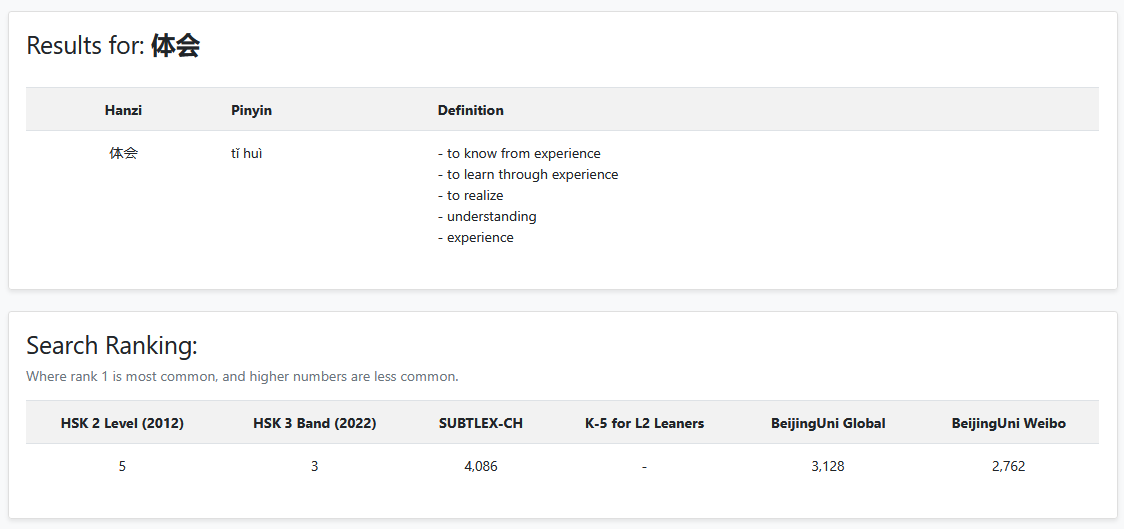This screenshot has width=1124, height=529.
Task: Click the Pinyin column header
Action: point(251,110)
